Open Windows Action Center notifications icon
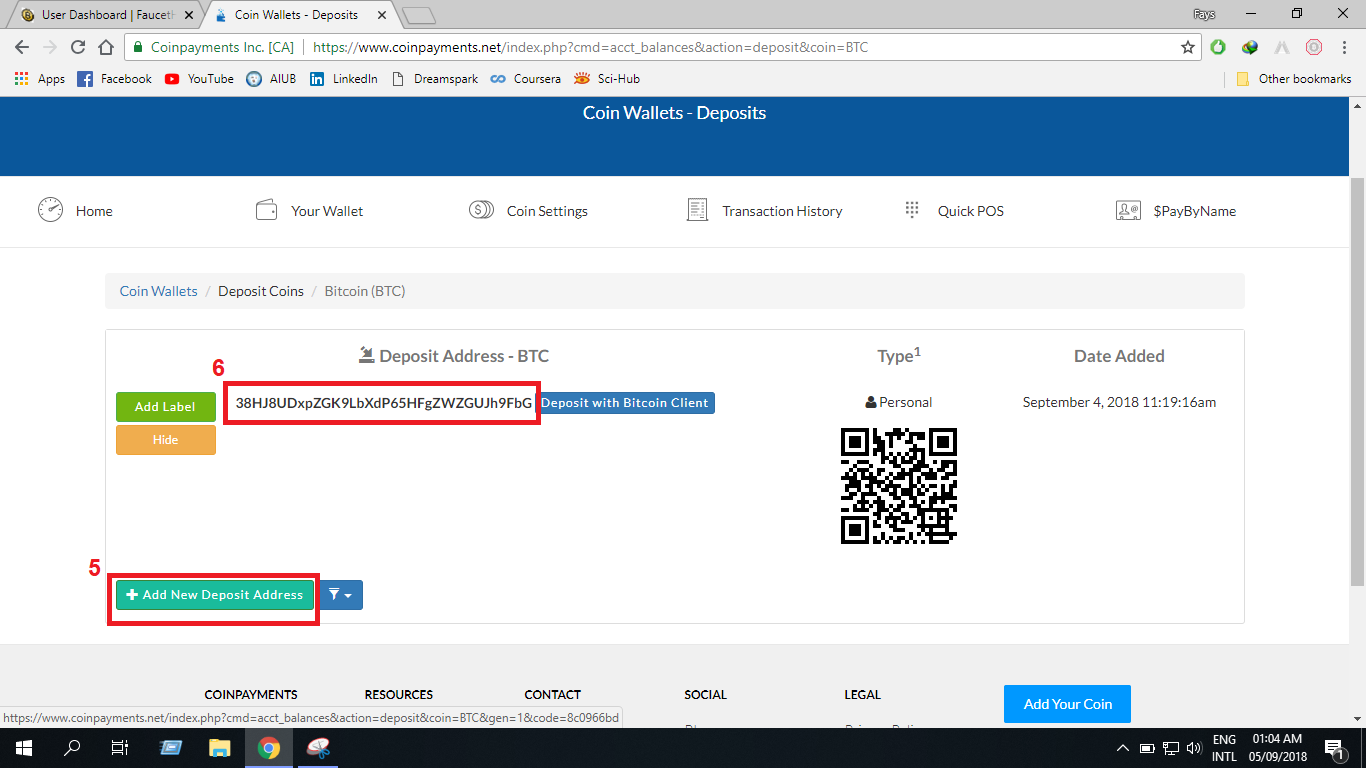Image resolution: width=1366 pixels, height=768 pixels. [1333, 748]
